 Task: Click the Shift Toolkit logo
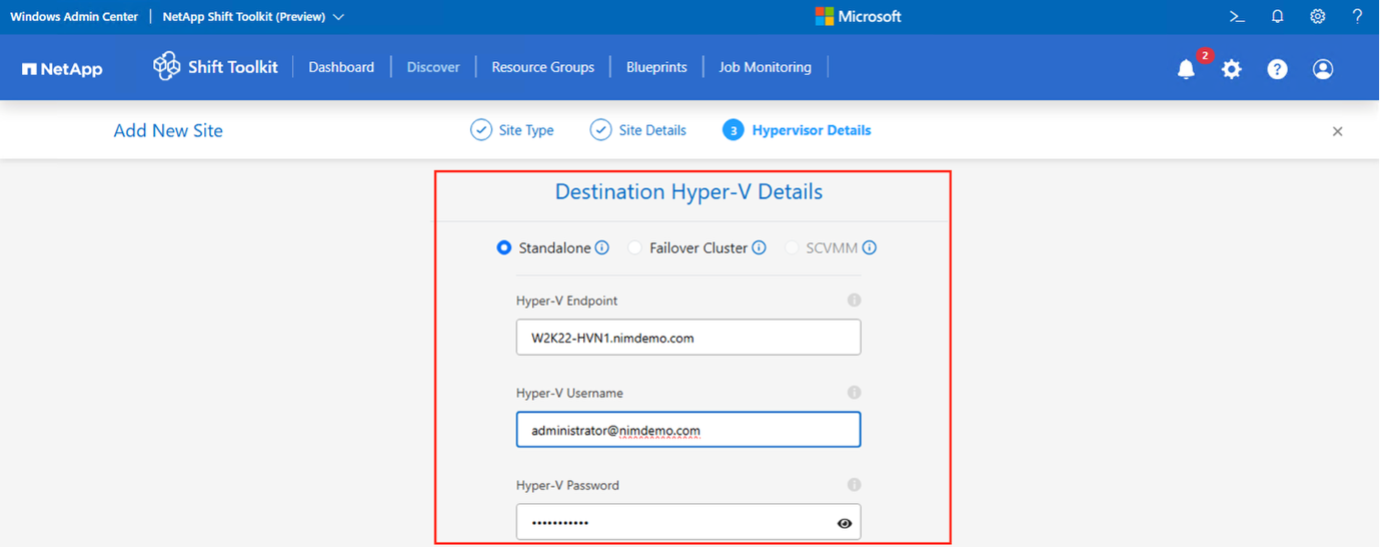coord(215,67)
